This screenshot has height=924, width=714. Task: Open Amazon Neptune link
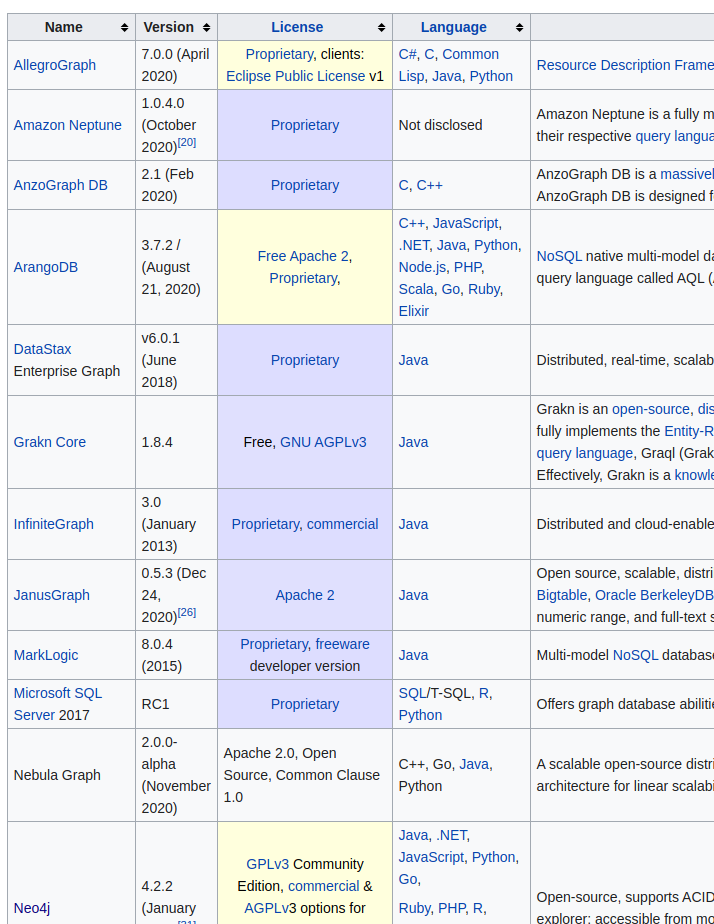point(68,126)
